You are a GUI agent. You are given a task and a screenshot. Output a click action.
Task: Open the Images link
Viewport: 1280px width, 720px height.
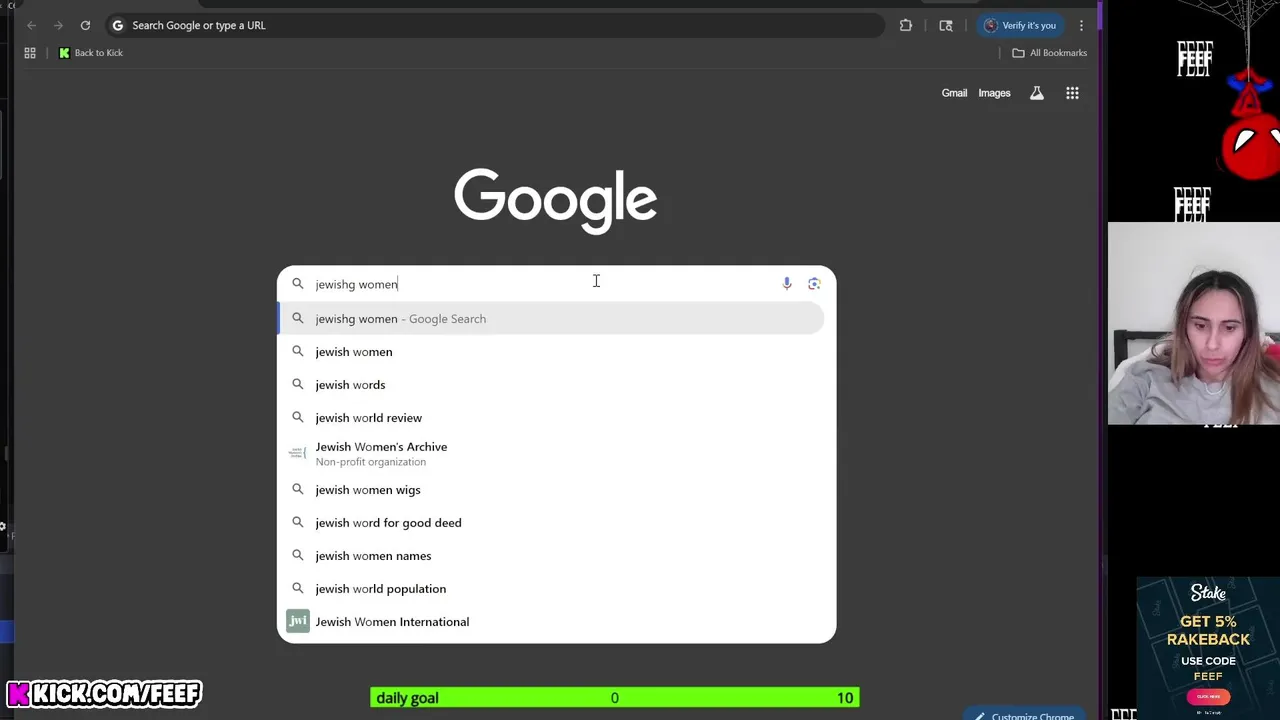pos(994,93)
